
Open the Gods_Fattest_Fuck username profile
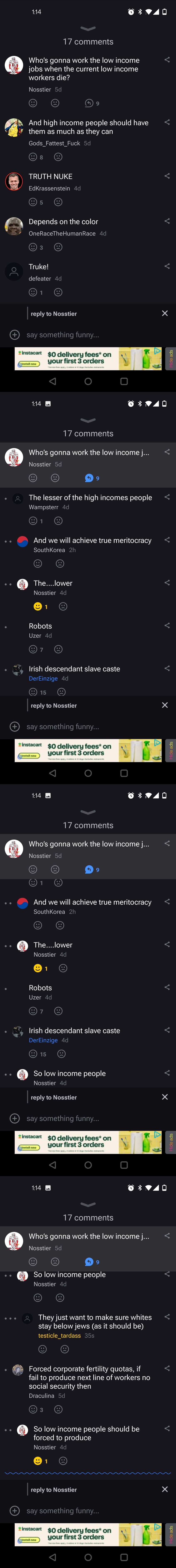55,143
